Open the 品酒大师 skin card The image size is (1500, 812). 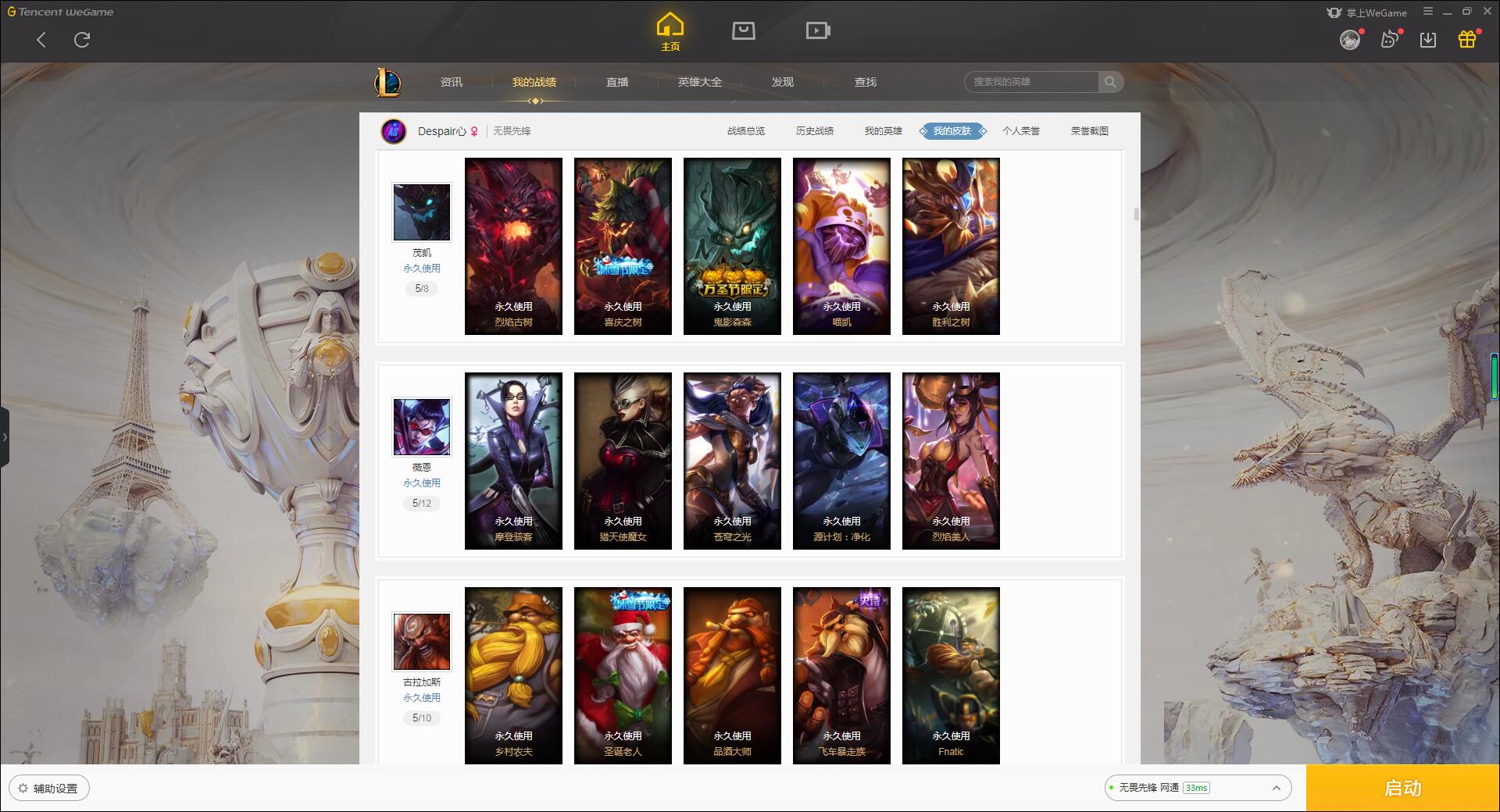[732, 675]
